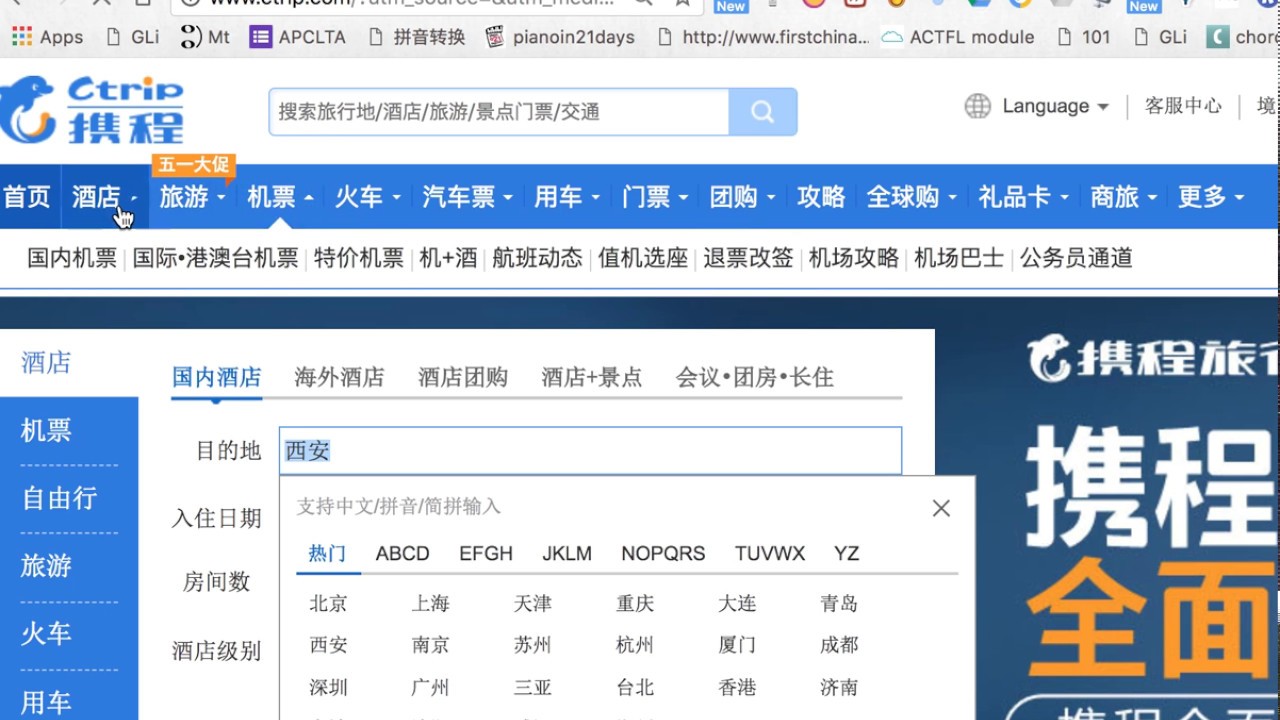
Task: Close the city picker with the X
Action: click(x=941, y=508)
